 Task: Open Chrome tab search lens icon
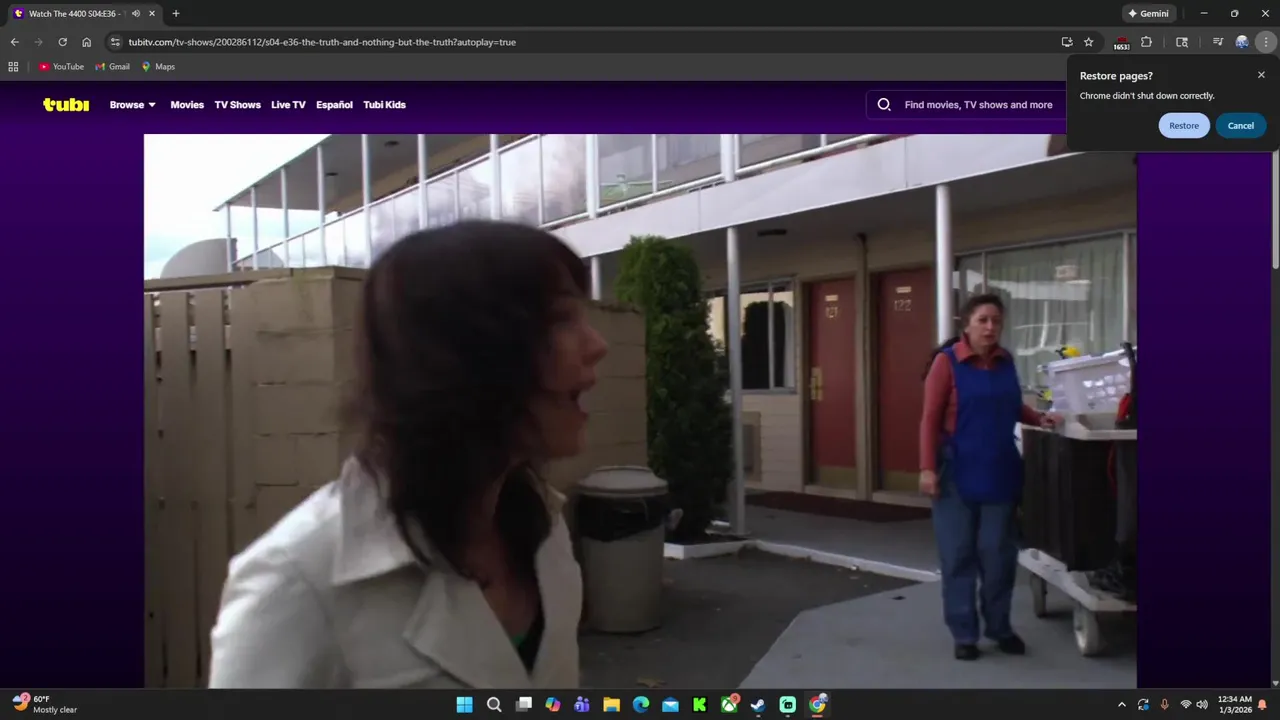pyautogui.click(x=1182, y=42)
